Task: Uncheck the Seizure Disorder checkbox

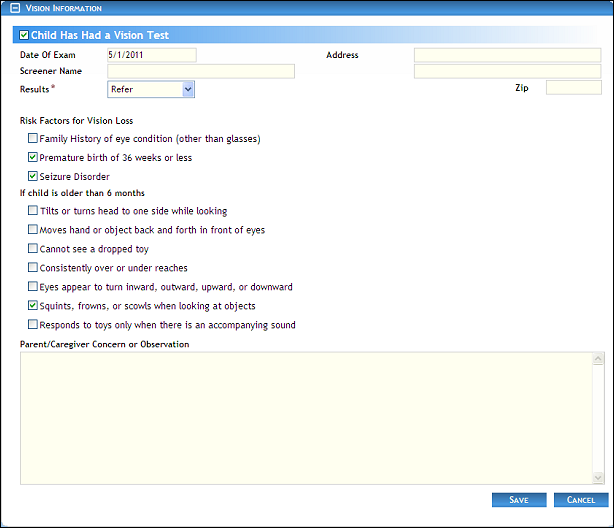Action: [x=33, y=177]
